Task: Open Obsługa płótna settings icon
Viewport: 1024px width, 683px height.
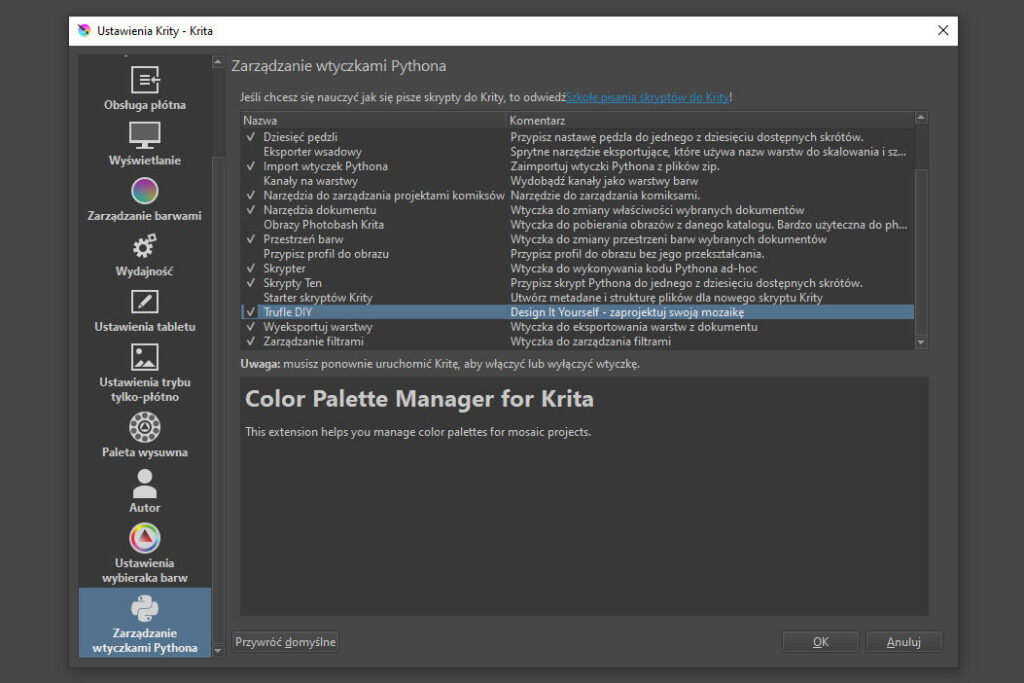Action: [x=145, y=80]
